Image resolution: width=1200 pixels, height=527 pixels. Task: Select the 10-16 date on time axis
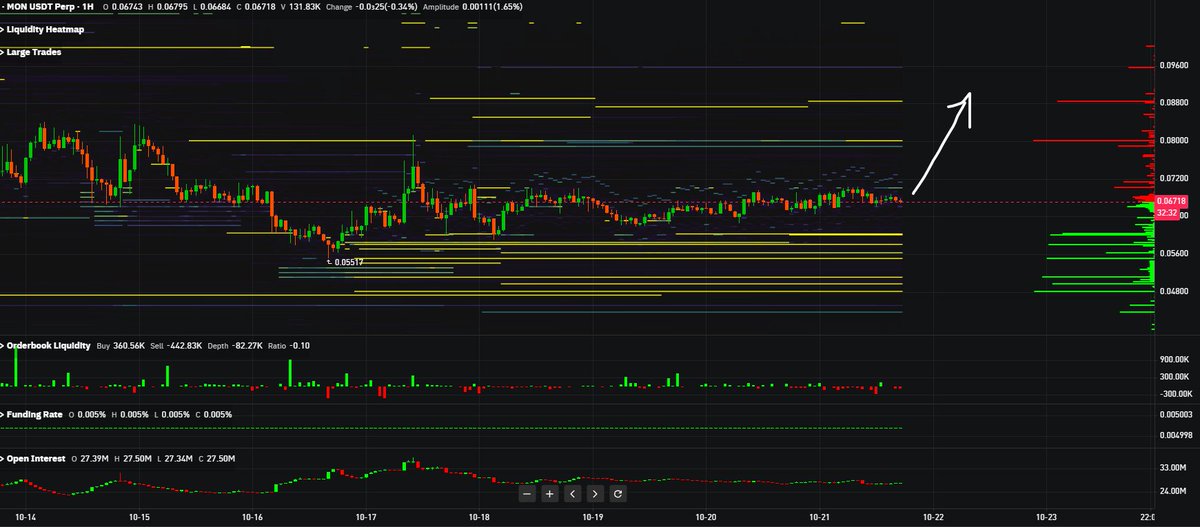252,518
